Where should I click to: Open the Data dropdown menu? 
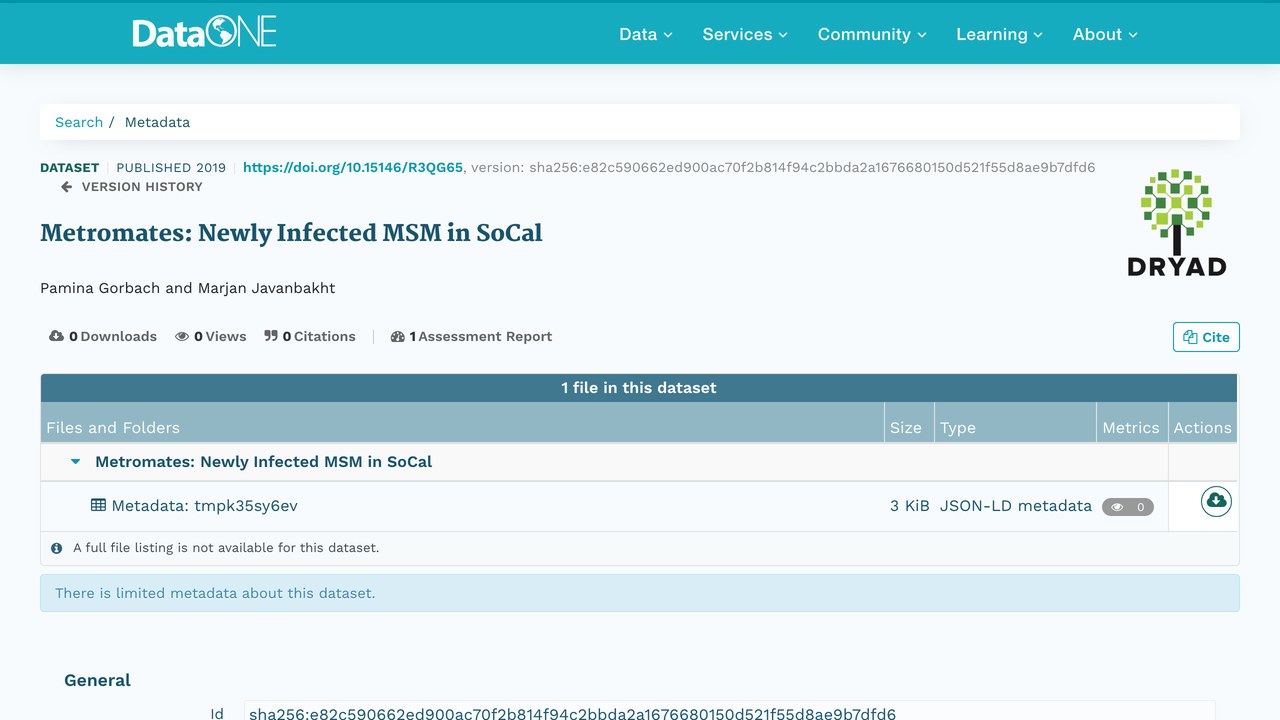(x=646, y=34)
